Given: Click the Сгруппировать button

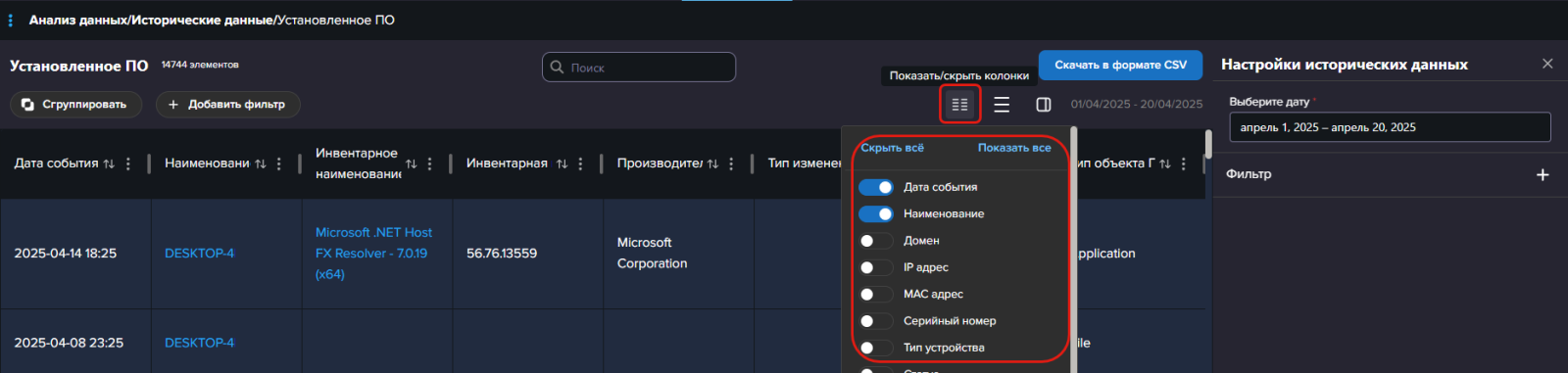Looking at the screenshot, I should pos(75,105).
